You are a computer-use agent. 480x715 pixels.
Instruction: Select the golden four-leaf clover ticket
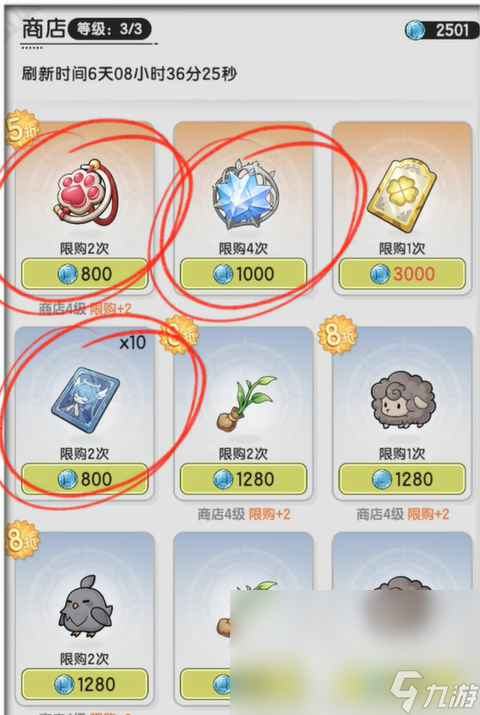[402, 194]
